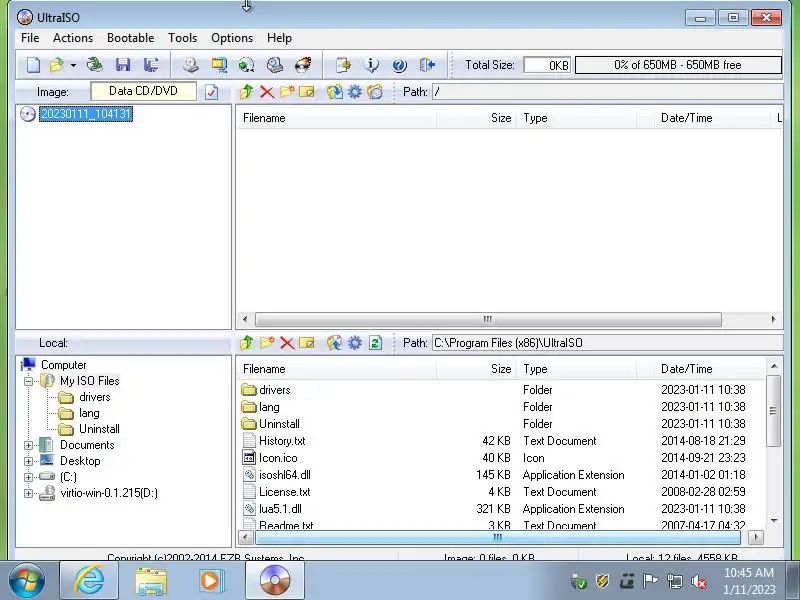Select History.txt in local file list
Image resolution: width=800 pixels, height=600 pixels.
tap(282, 441)
